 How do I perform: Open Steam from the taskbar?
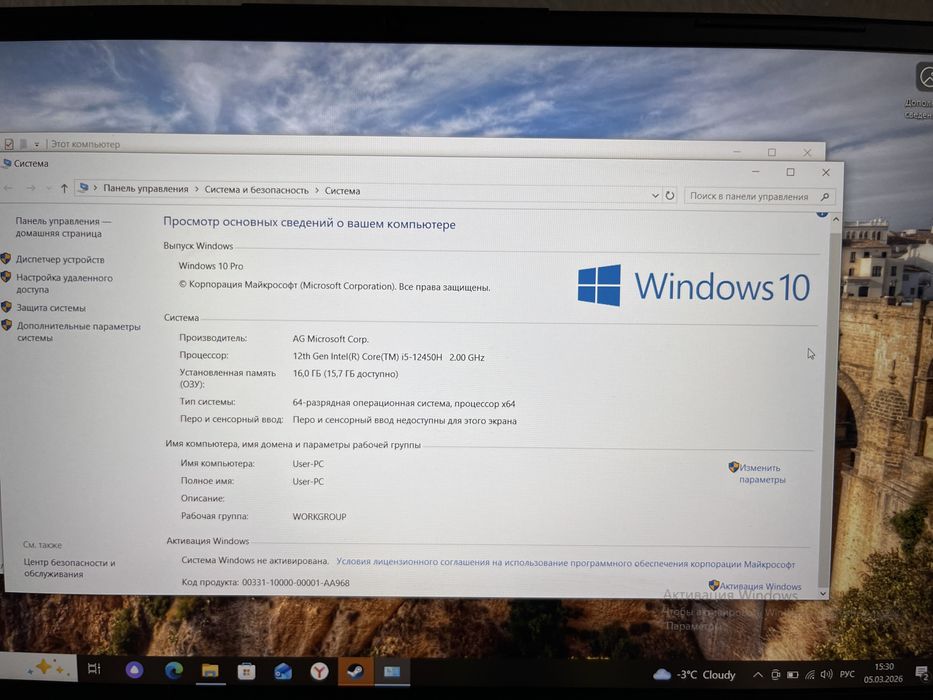(356, 673)
